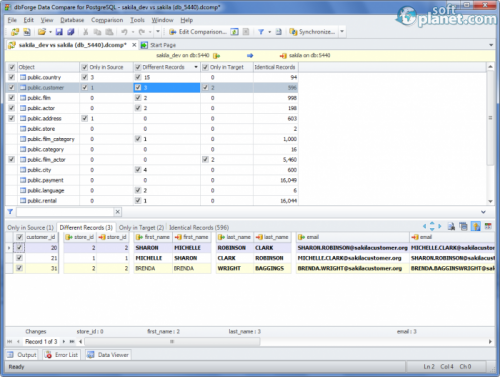Select the public.payment table row
Screen dimensions: 500x377
(152, 180)
